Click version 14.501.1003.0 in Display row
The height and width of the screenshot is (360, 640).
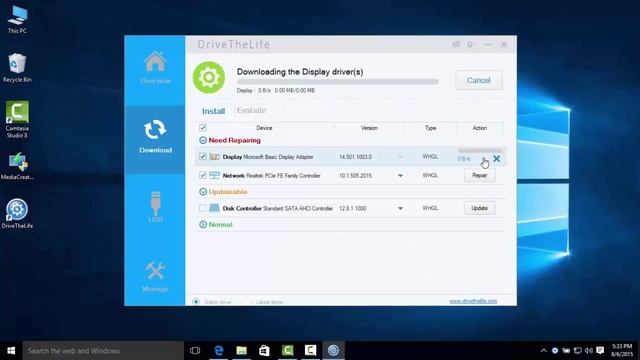tap(355, 157)
